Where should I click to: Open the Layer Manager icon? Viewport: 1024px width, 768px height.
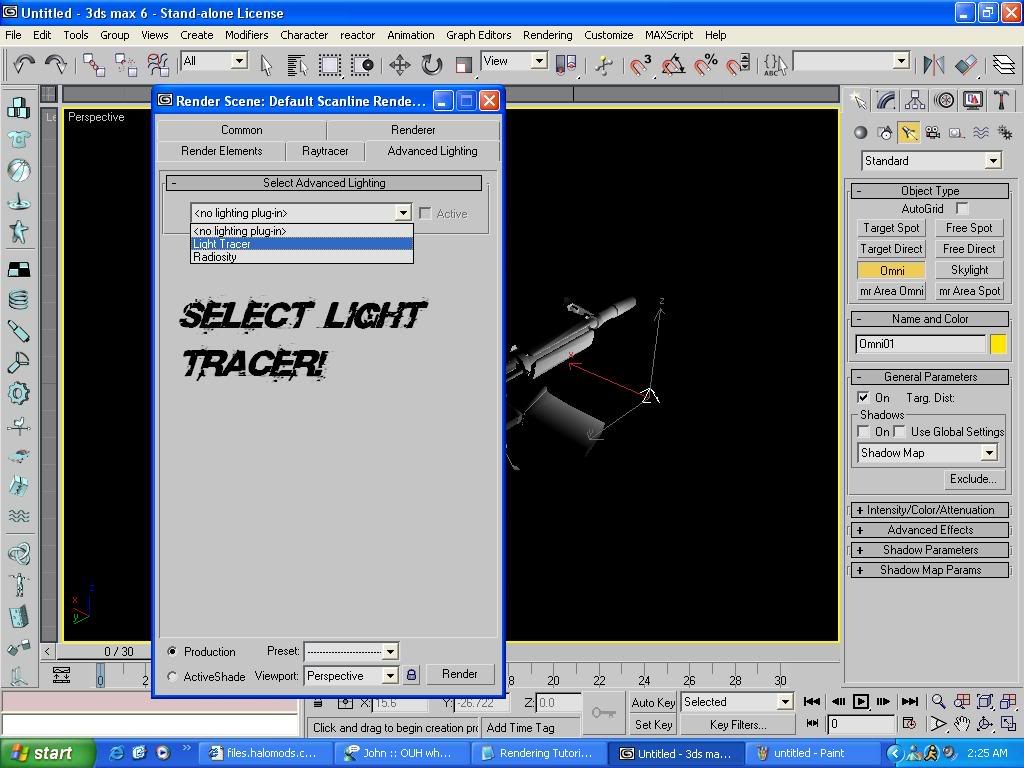pos(1004,65)
